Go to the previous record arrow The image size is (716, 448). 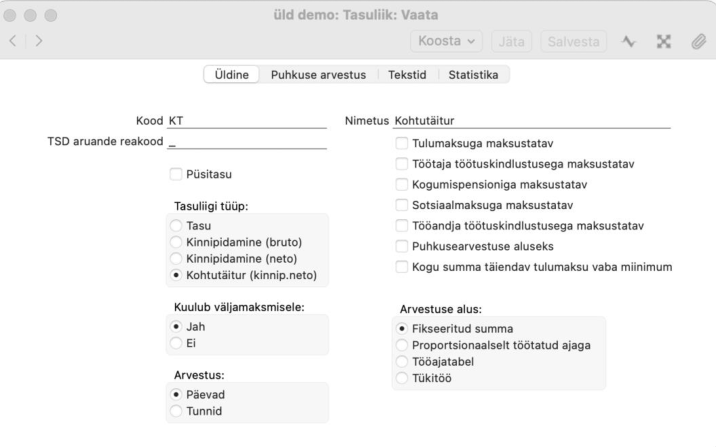(13, 41)
